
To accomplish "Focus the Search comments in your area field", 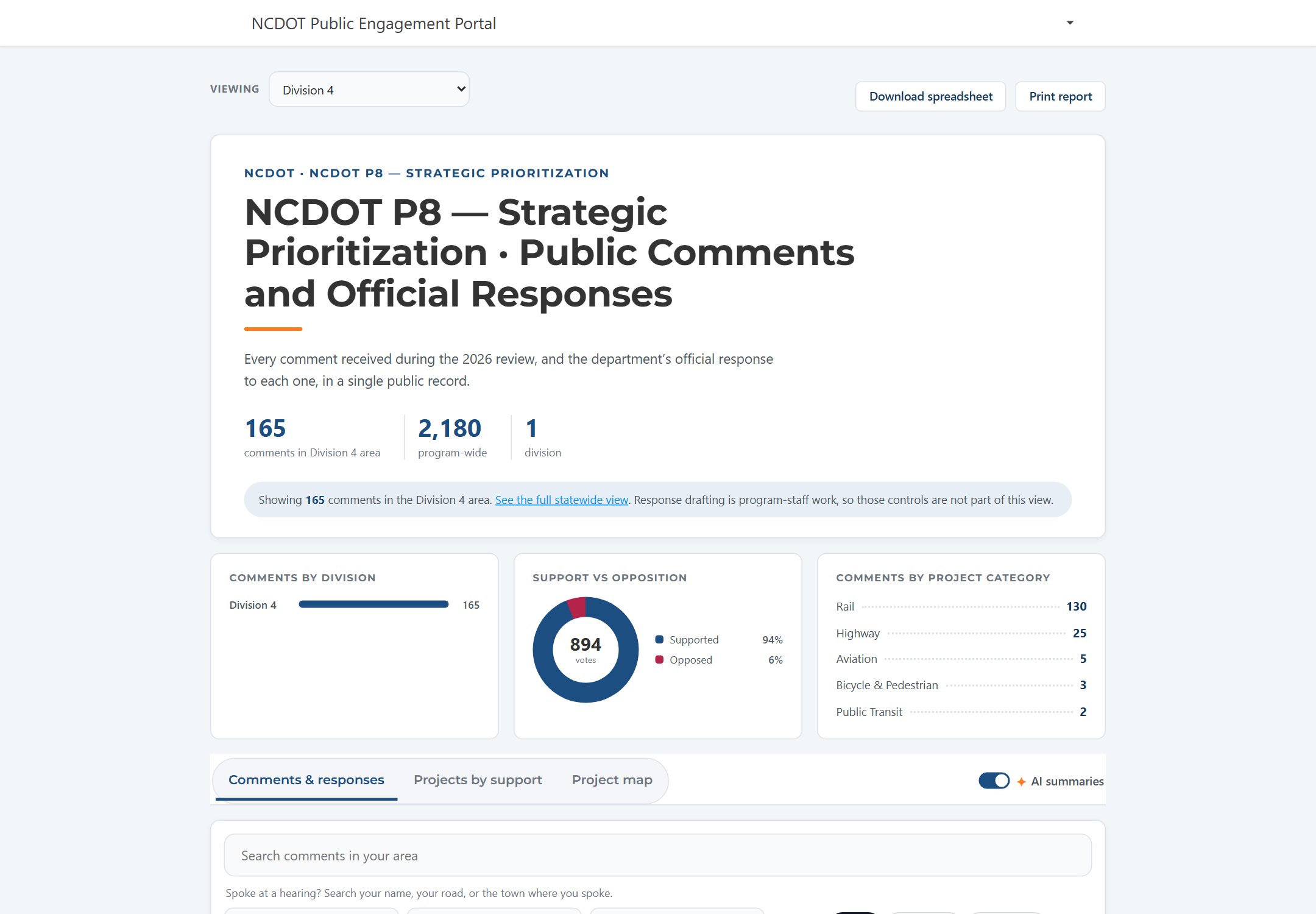I will tap(657, 856).
